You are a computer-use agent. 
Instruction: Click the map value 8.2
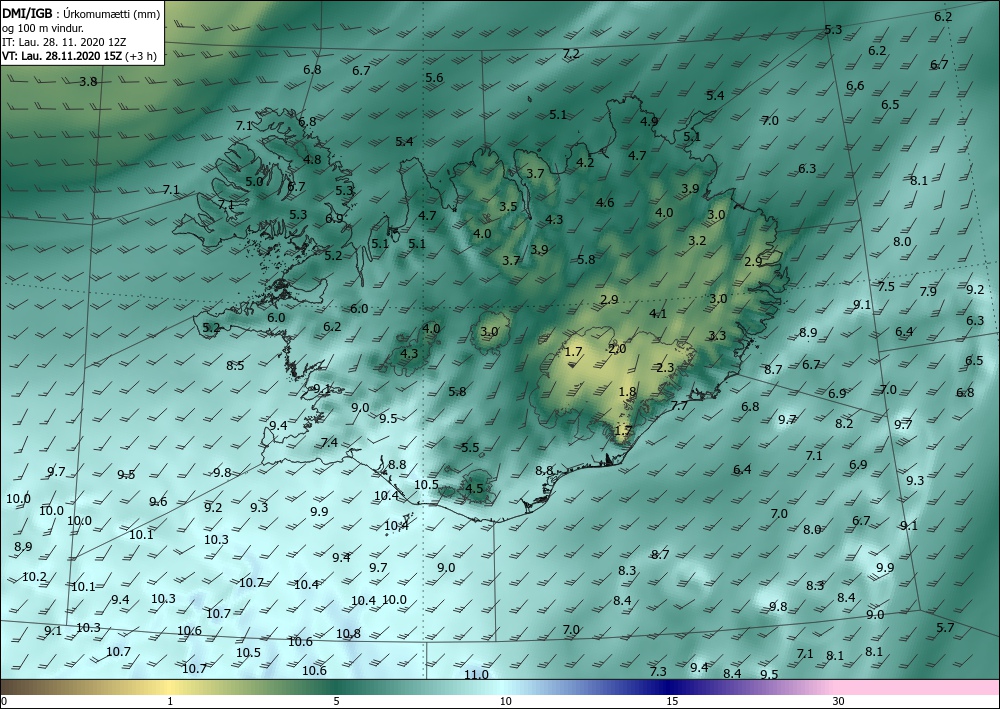844,423
